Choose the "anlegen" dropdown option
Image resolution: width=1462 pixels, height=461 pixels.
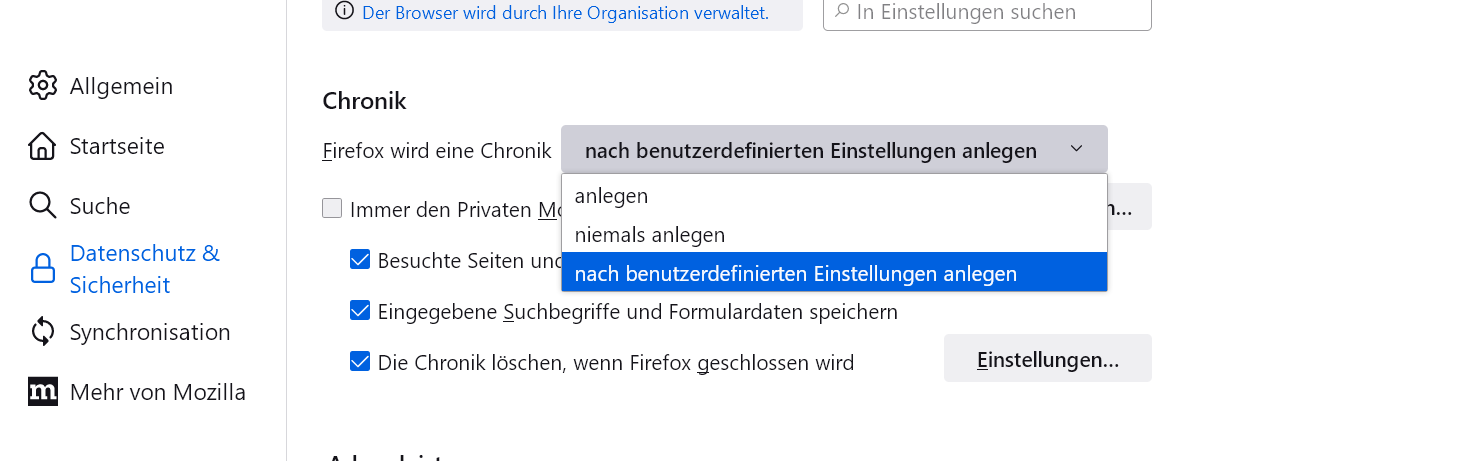point(612,196)
